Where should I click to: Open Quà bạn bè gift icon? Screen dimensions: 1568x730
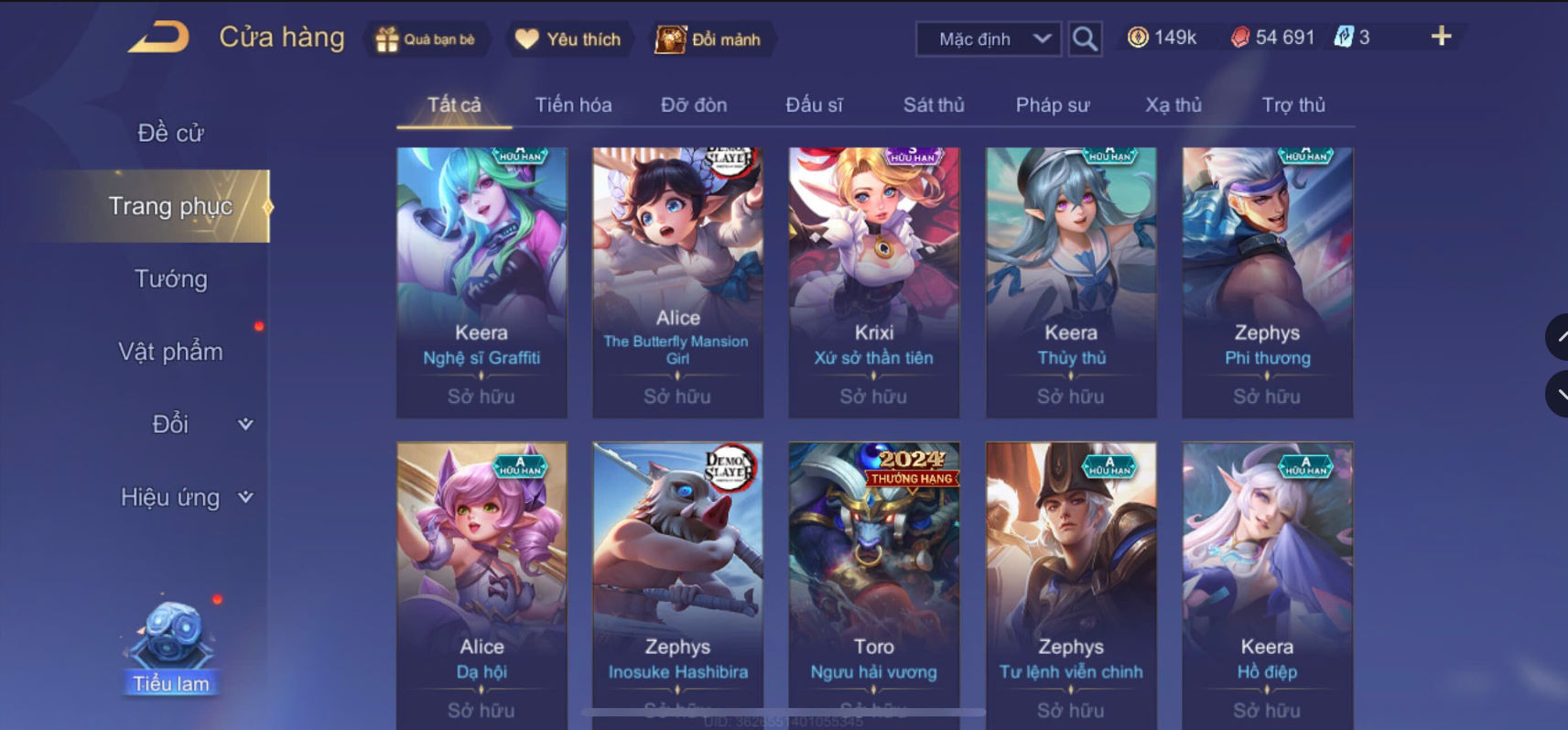tap(387, 39)
